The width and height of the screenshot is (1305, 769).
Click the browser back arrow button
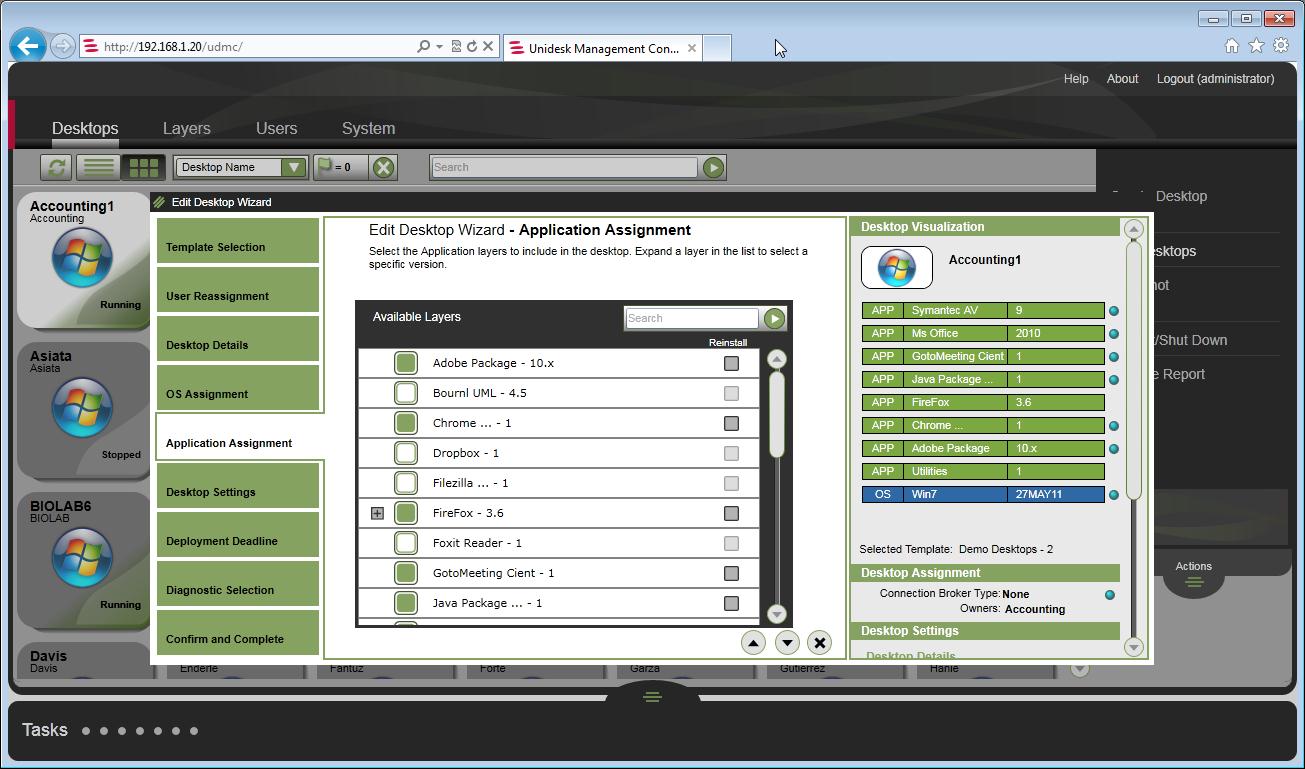coord(28,45)
